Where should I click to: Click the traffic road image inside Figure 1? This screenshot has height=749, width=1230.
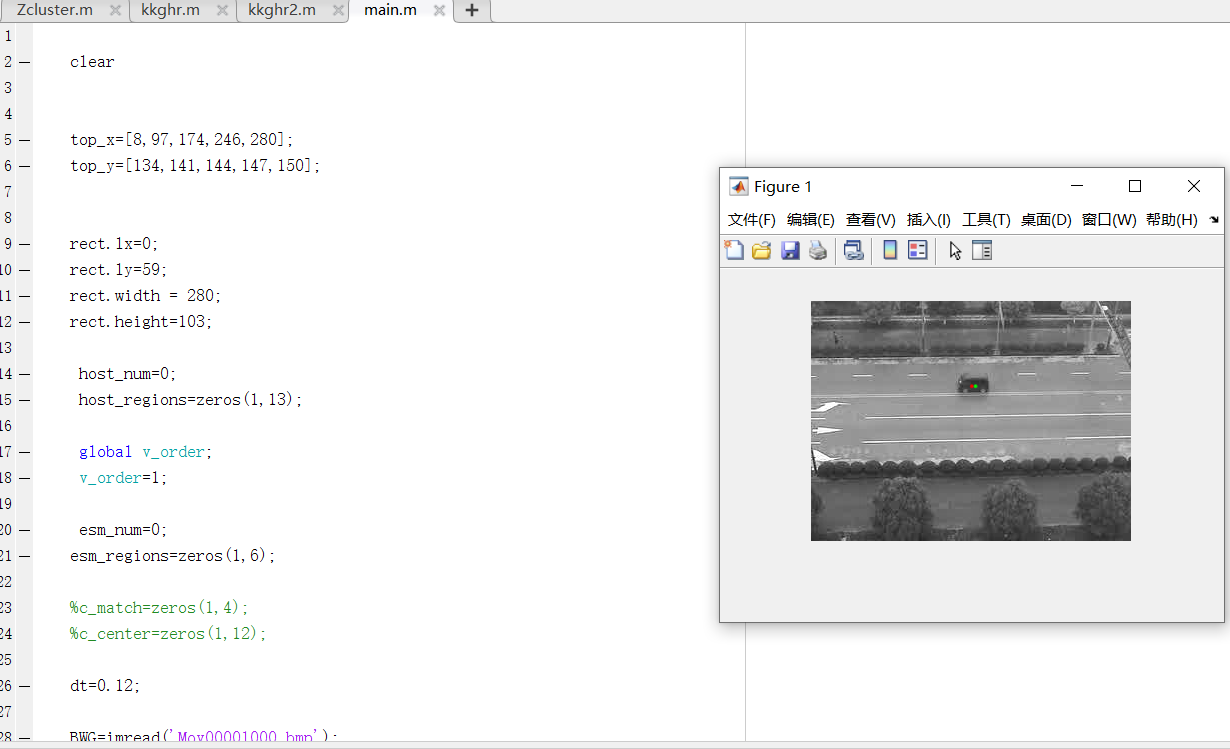pyautogui.click(x=969, y=420)
